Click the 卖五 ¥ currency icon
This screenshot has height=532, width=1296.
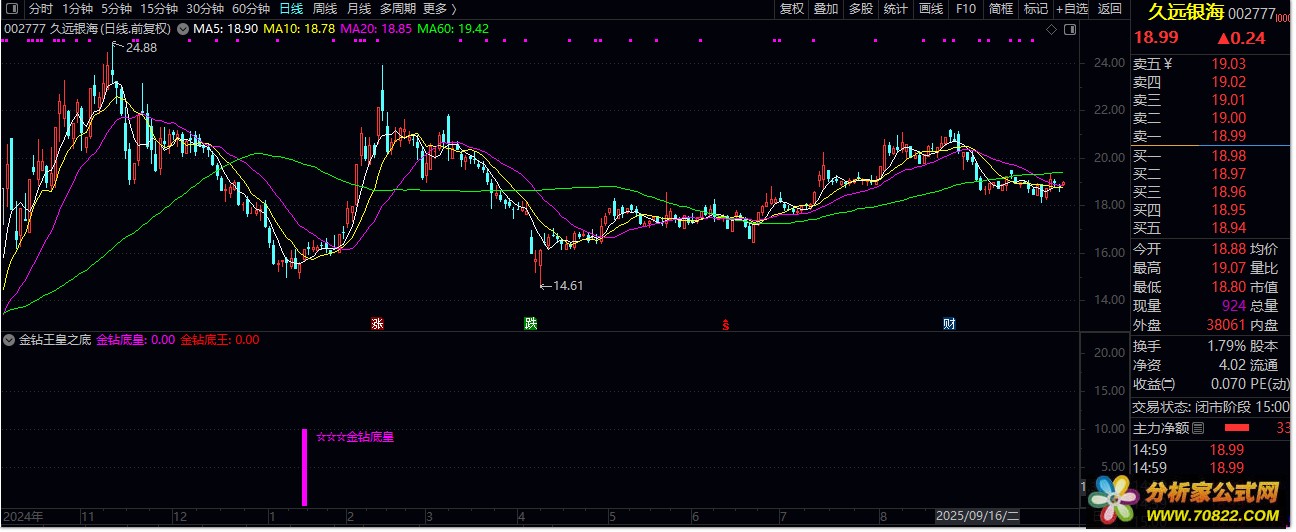point(1167,64)
